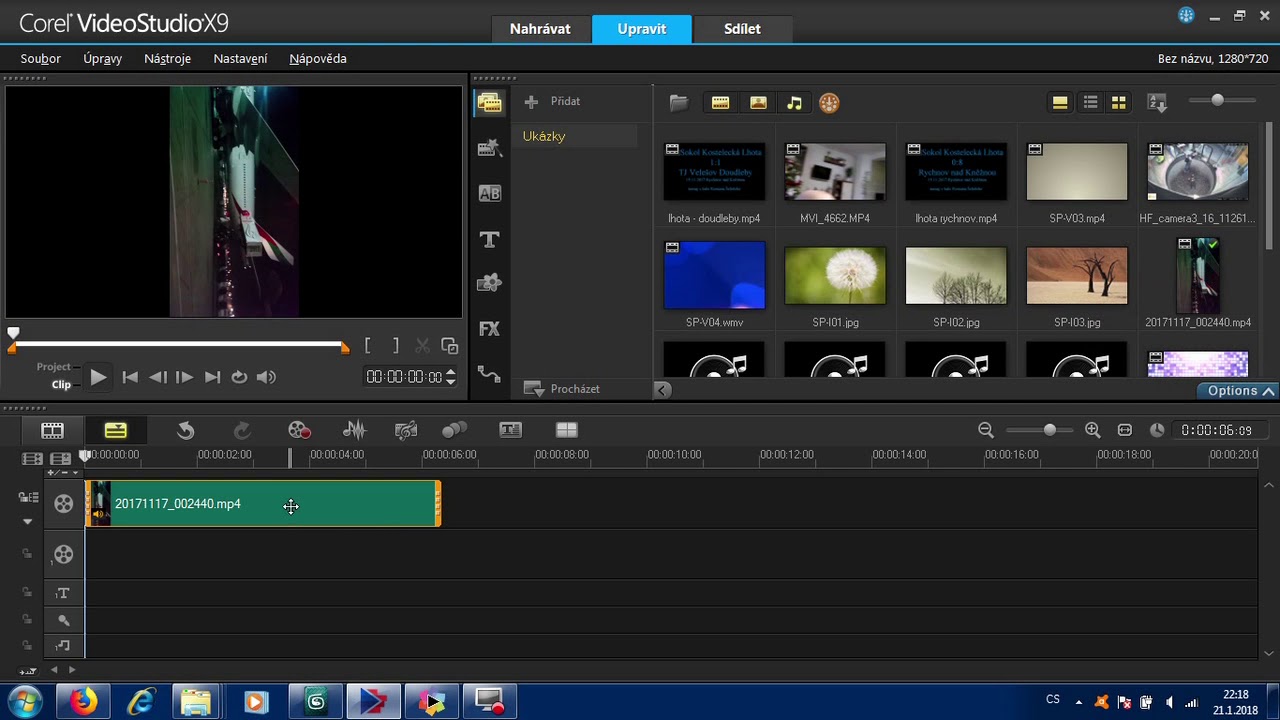
Task: Zoom in the timeline
Action: (1093, 430)
